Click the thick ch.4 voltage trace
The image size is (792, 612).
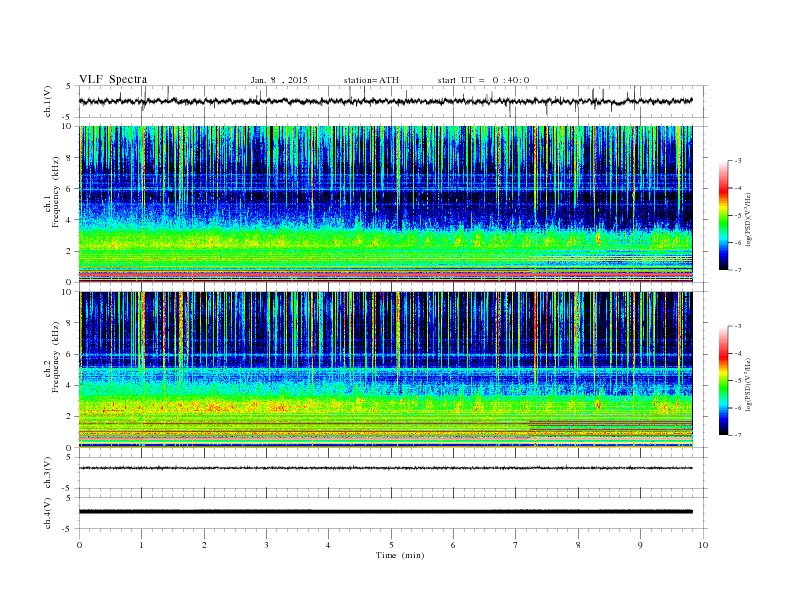click(x=385, y=512)
